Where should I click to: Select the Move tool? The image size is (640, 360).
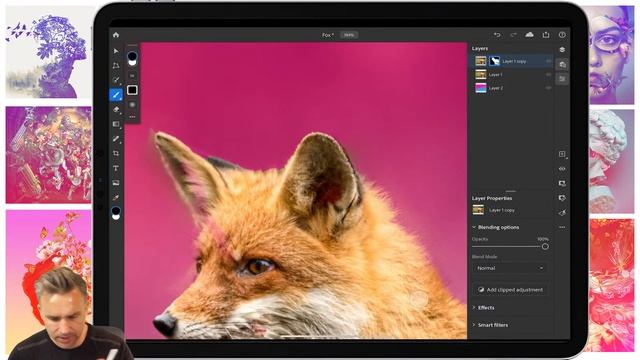click(x=116, y=51)
